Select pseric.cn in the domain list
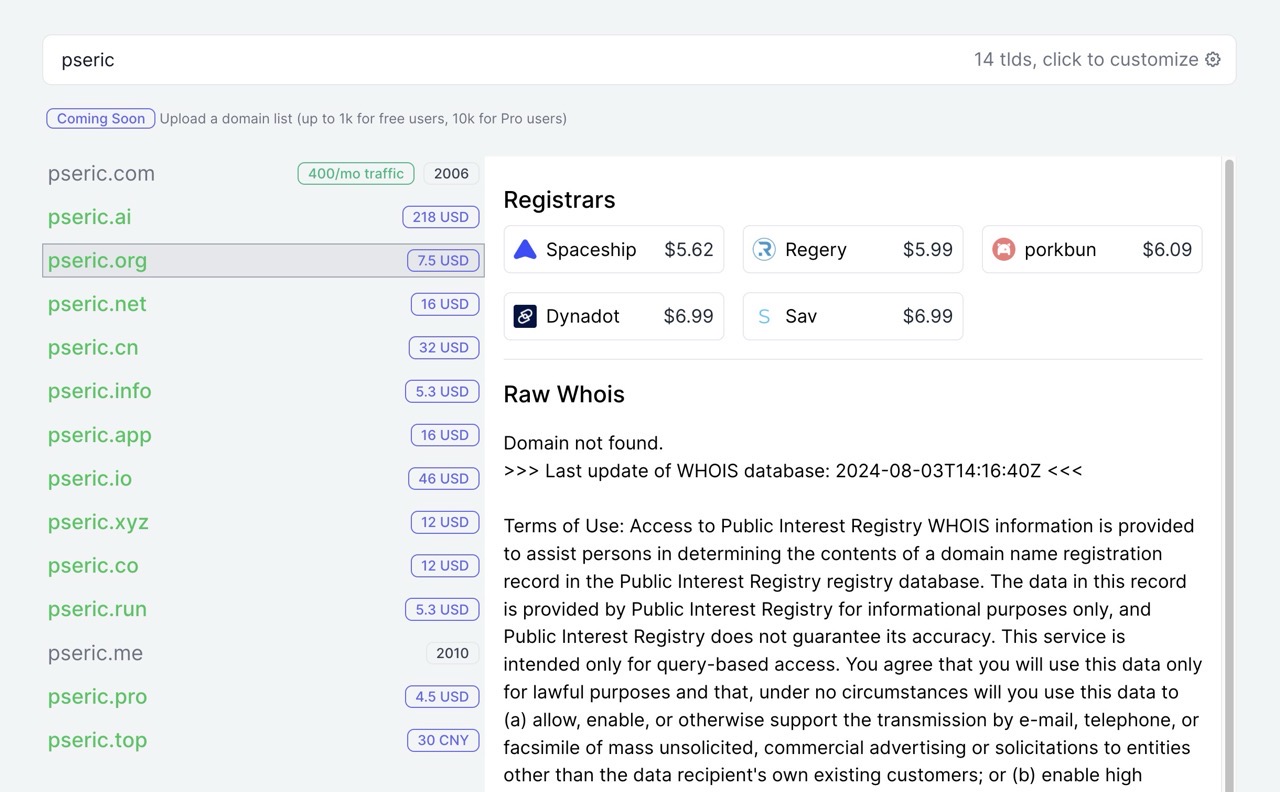1280x792 pixels. (263, 348)
